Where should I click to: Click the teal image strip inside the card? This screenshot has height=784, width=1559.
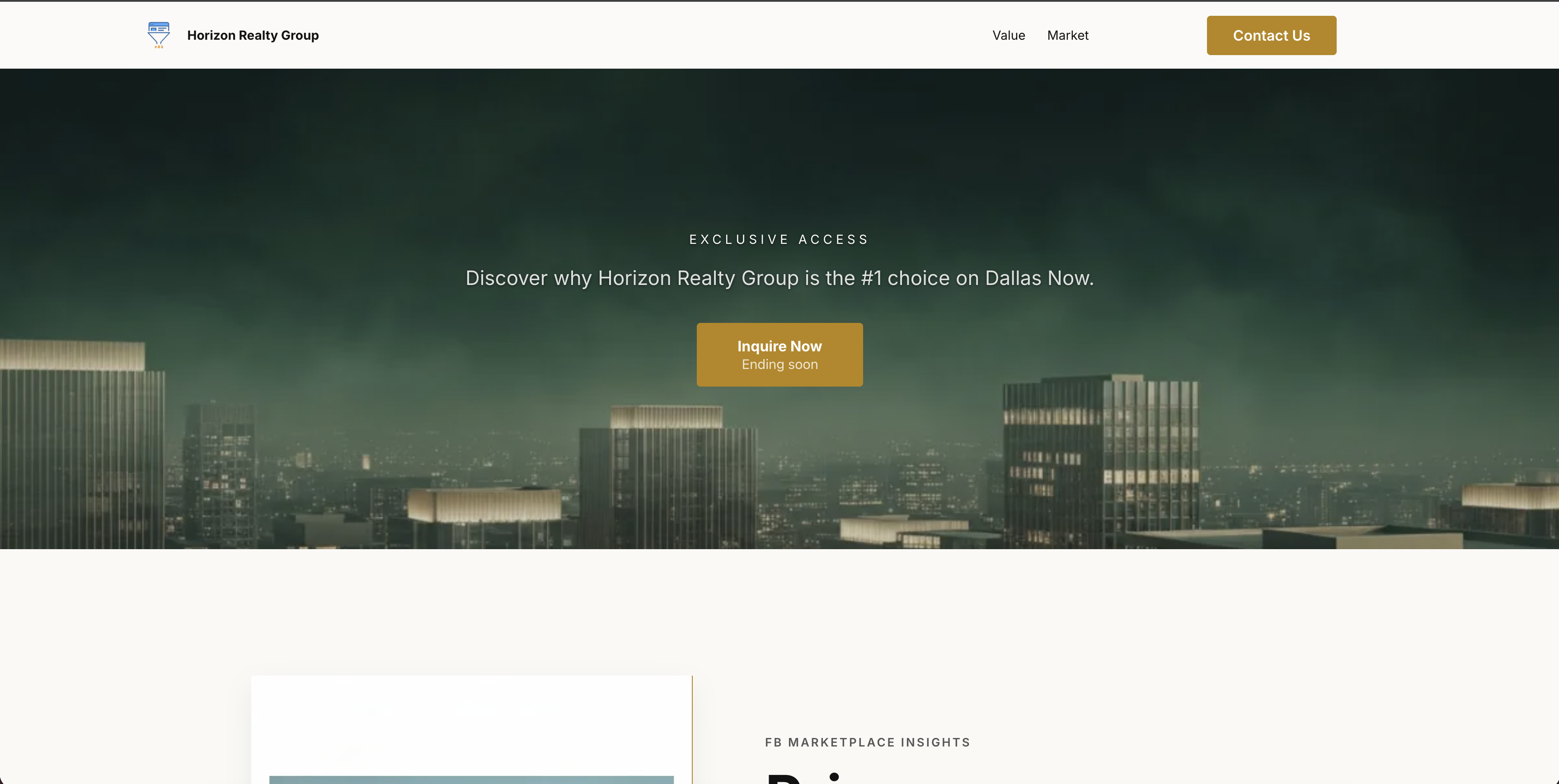click(x=471, y=780)
